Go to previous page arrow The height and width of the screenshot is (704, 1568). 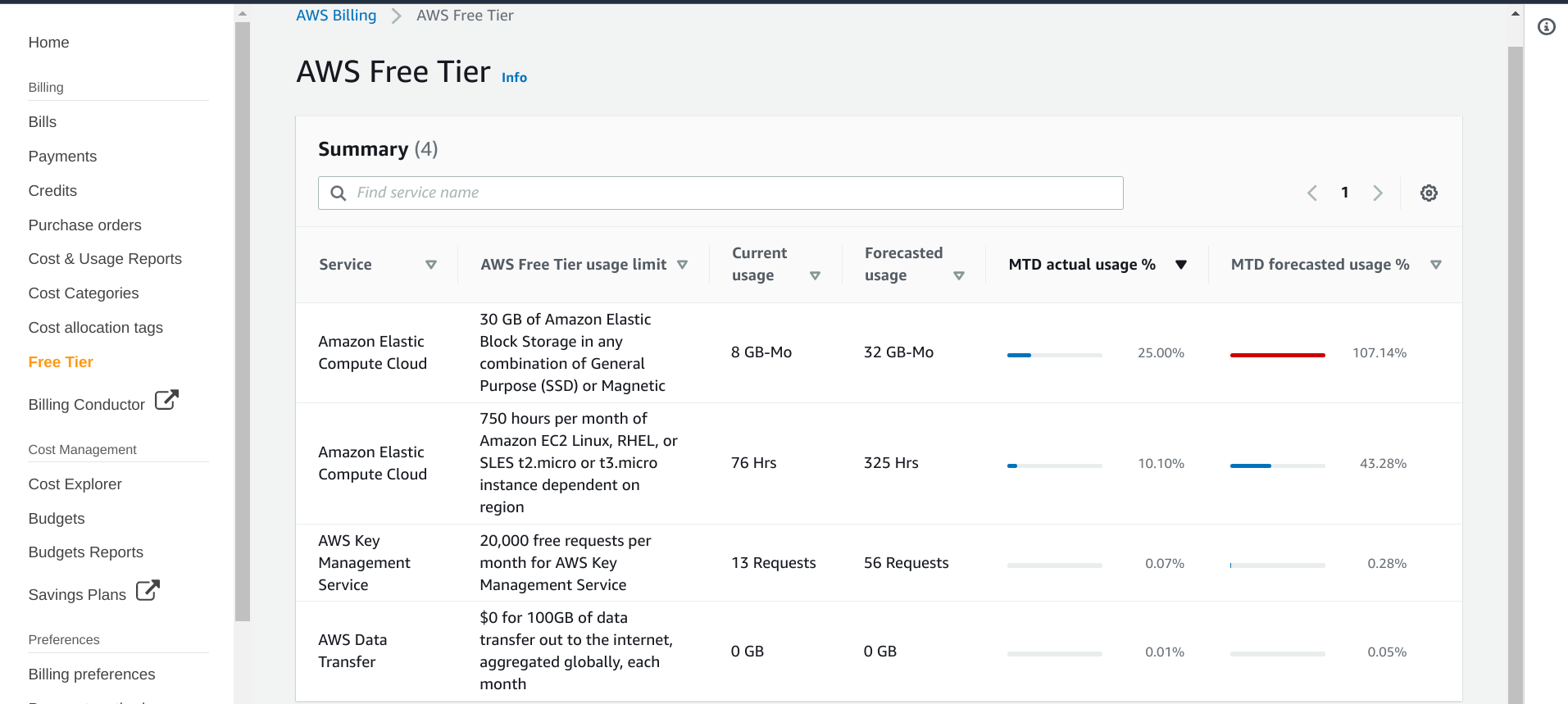[1312, 193]
